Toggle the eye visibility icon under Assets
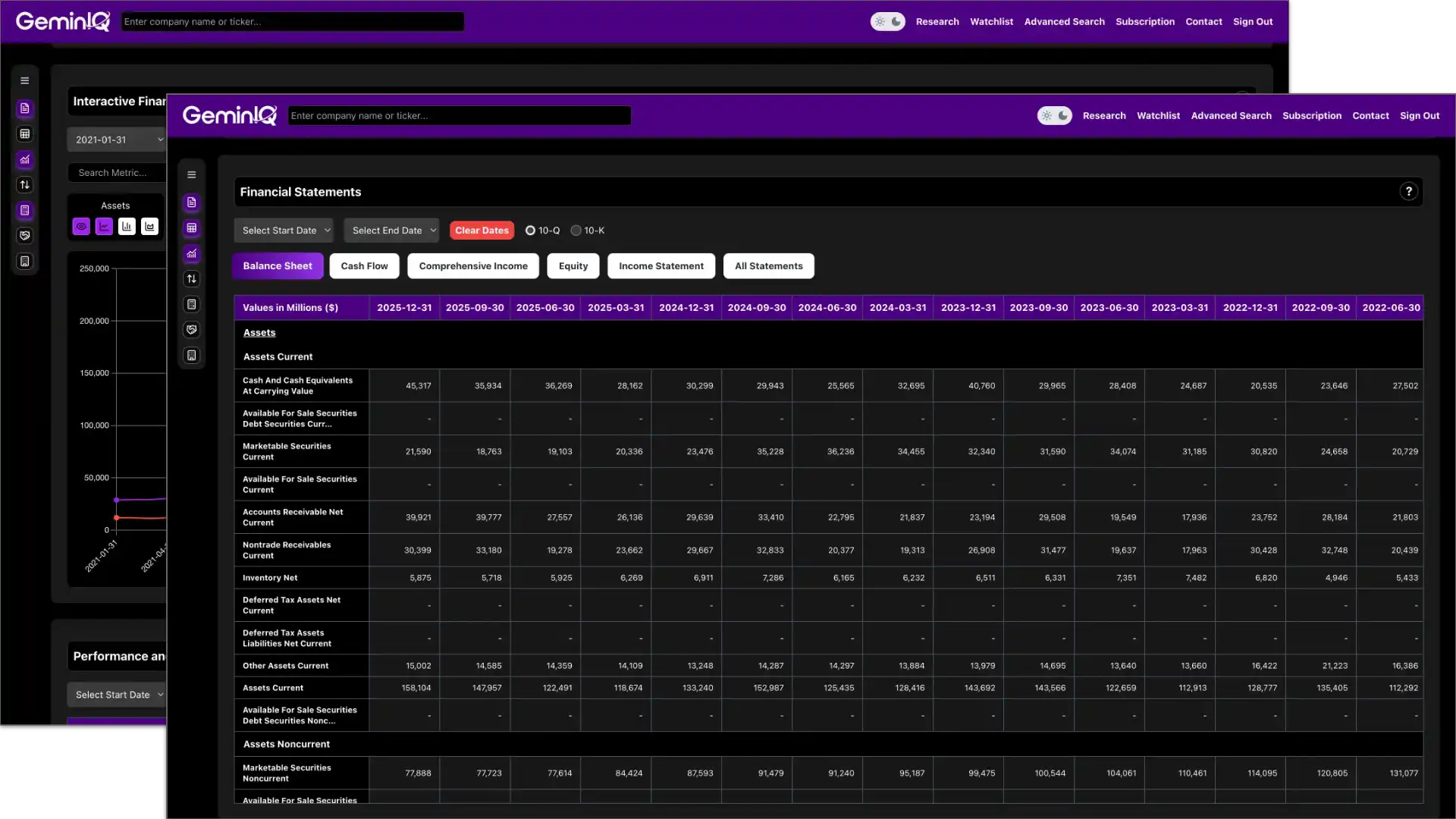This screenshot has height=819, width=1456. tap(80, 226)
